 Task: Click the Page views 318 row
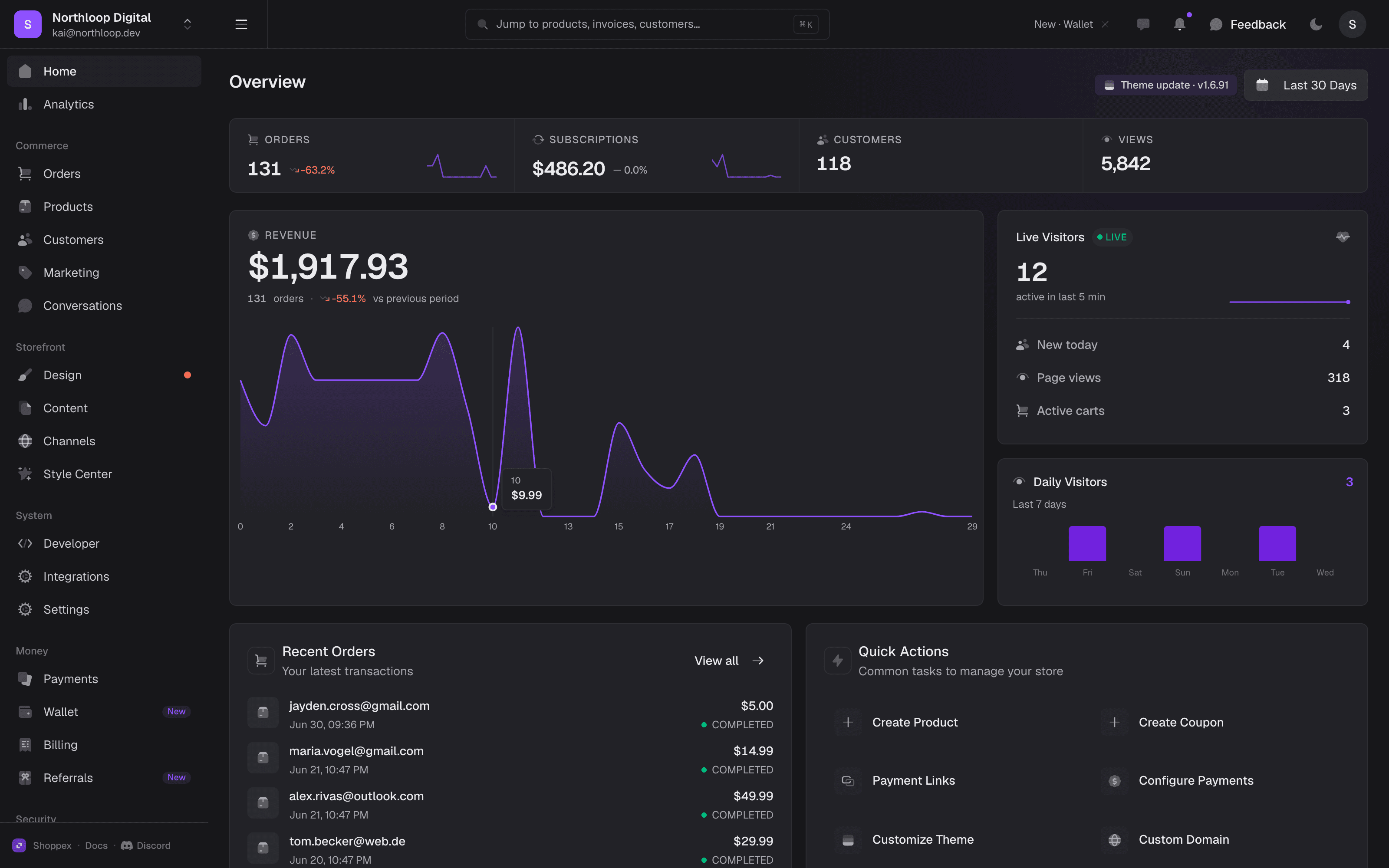point(1182,378)
